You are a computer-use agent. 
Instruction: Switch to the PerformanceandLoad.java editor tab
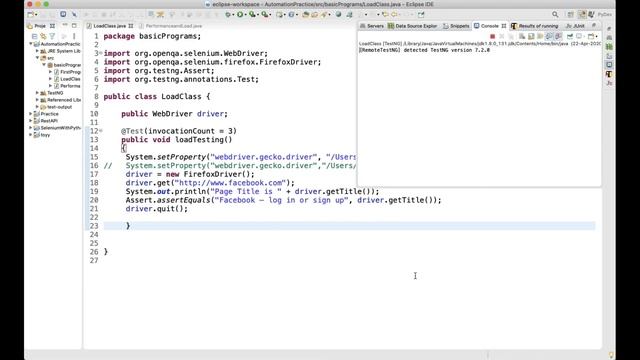pyautogui.click(x=171, y=26)
